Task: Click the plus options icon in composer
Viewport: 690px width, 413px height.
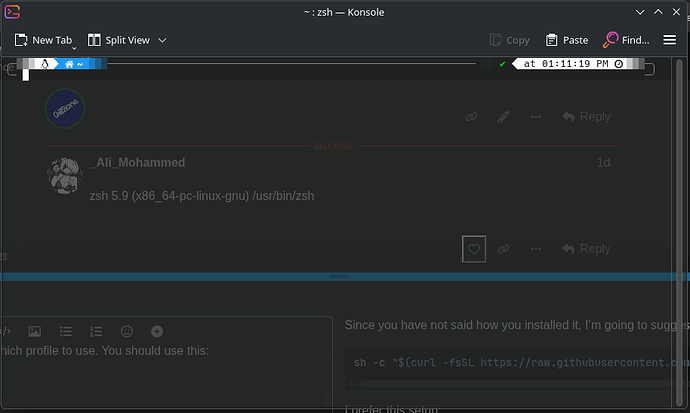Action: coord(157,331)
